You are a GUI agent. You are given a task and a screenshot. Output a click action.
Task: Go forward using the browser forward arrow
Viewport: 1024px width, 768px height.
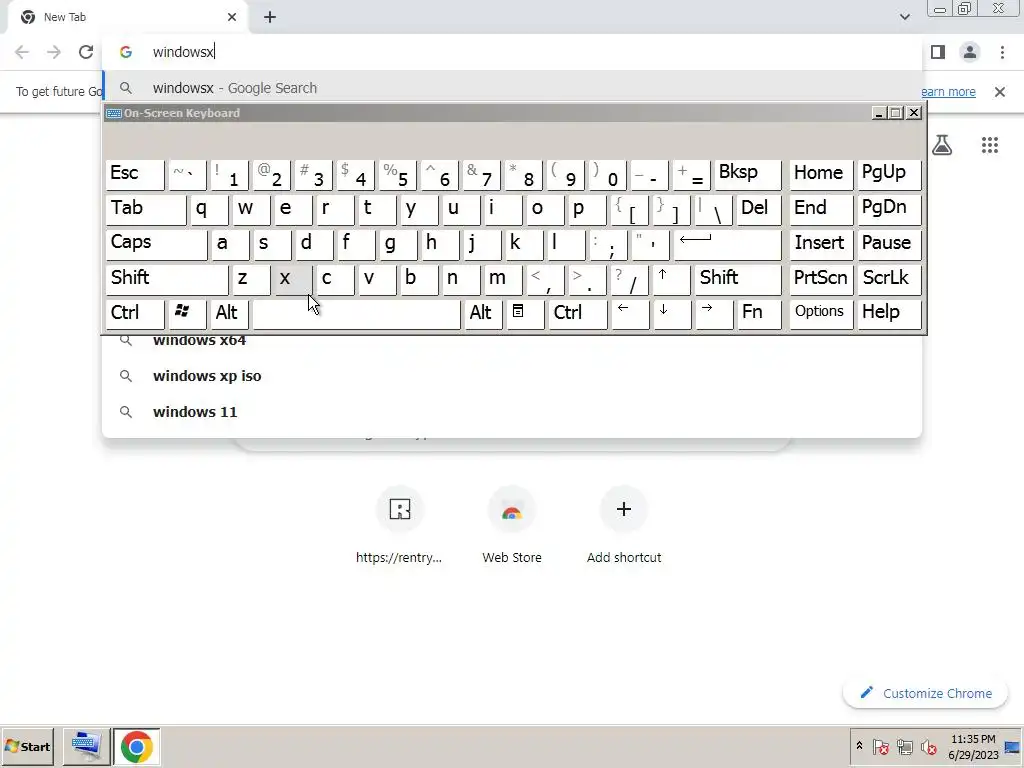[54, 52]
